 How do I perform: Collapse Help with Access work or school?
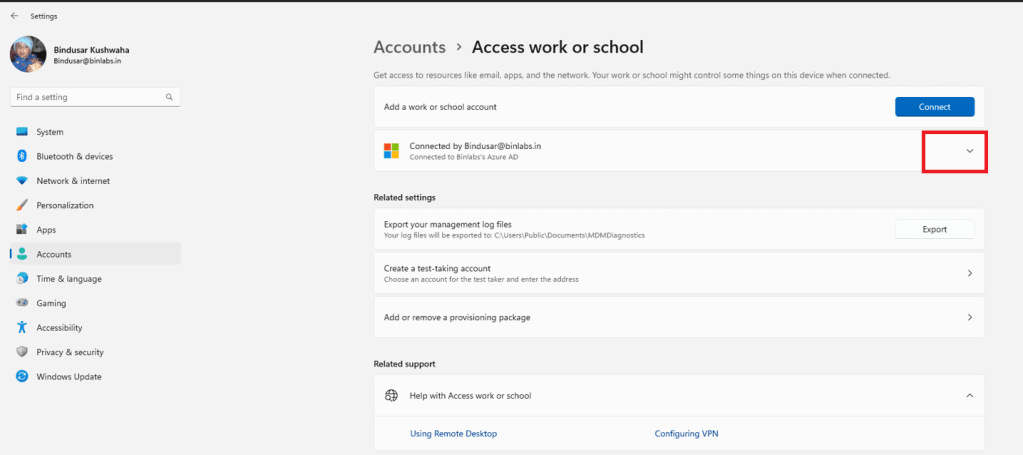(969, 396)
